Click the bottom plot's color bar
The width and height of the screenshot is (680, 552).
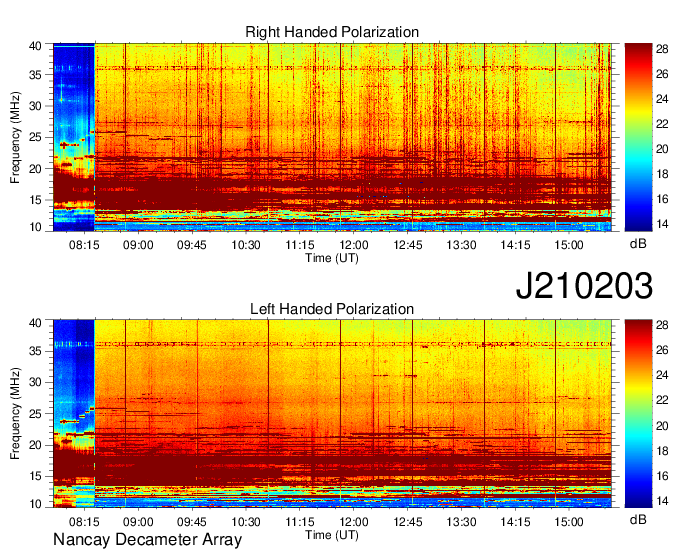[638, 414]
